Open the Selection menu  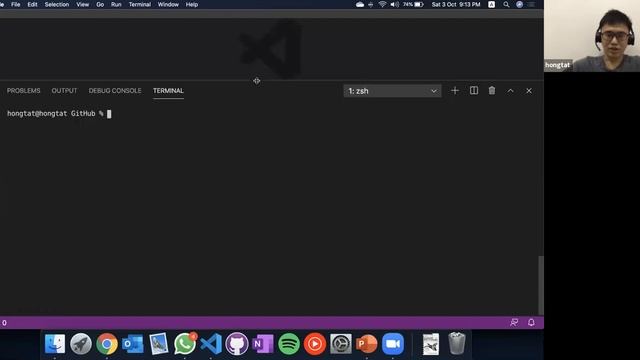(x=57, y=4)
